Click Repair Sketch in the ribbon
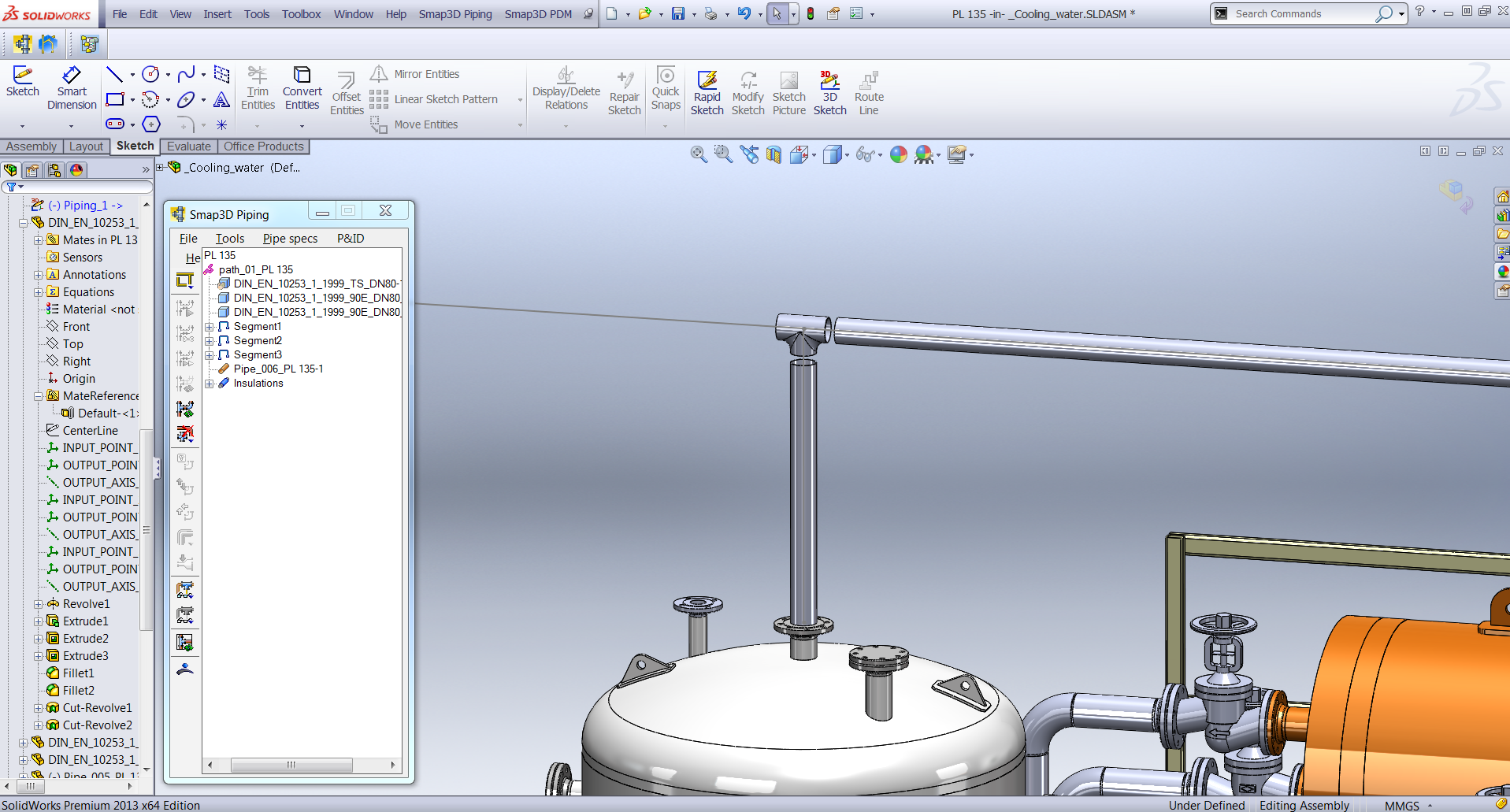The height and width of the screenshot is (812, 1510). pos(625,91)
